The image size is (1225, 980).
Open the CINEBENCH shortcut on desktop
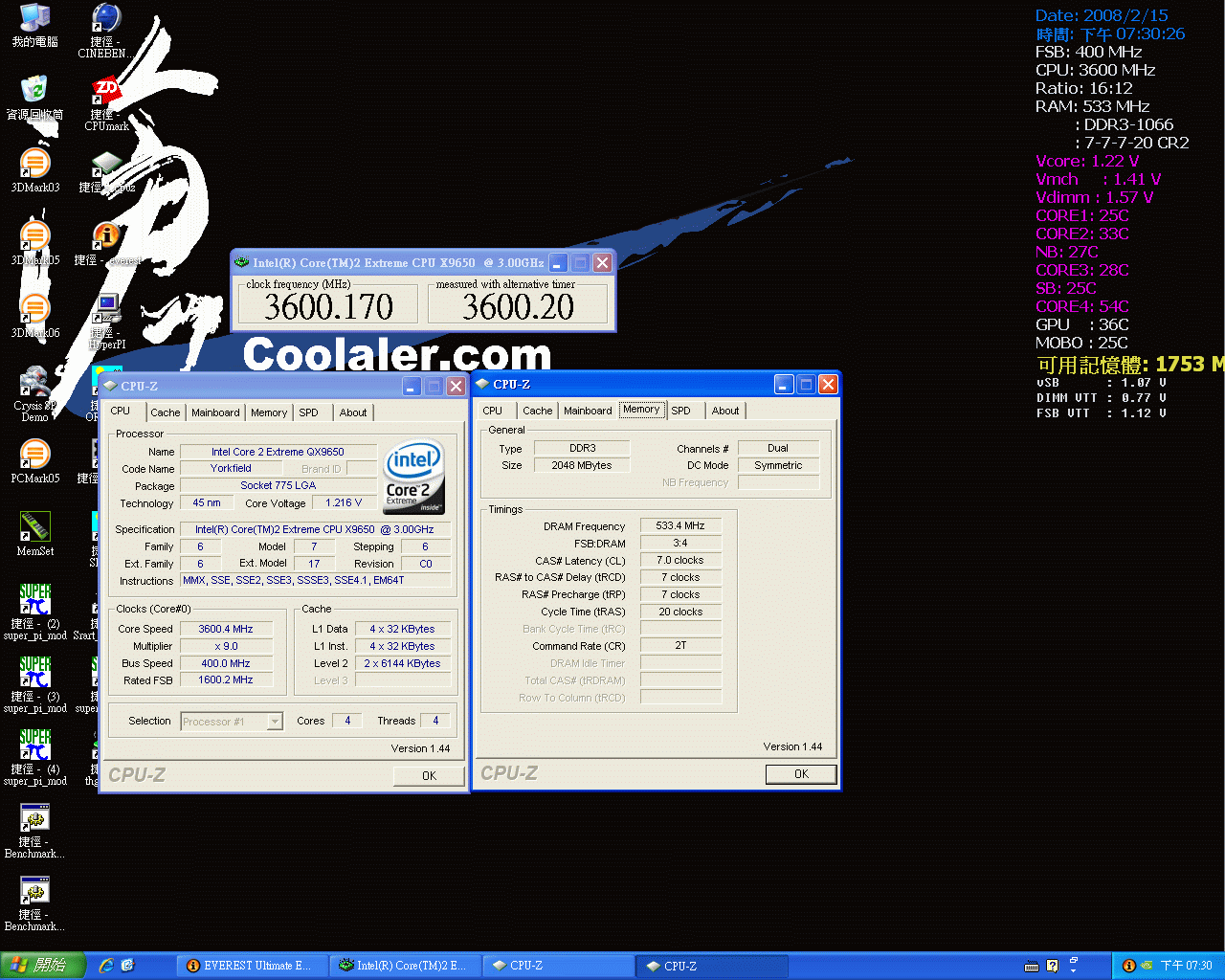click(x=105, y=31)
